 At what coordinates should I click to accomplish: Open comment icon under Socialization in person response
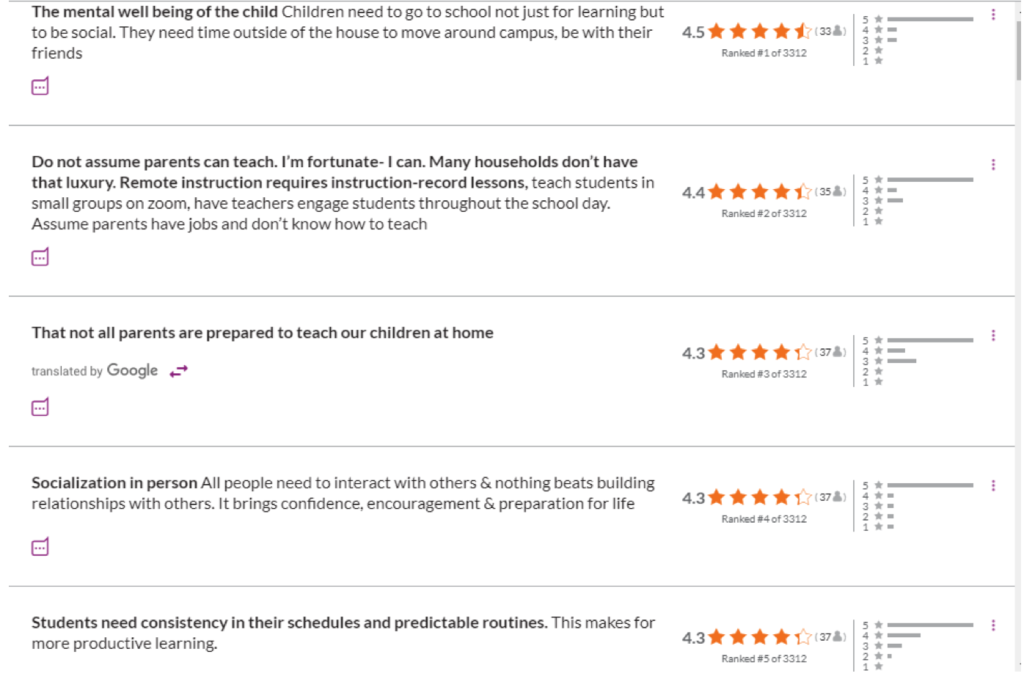[x=40, y=547]
